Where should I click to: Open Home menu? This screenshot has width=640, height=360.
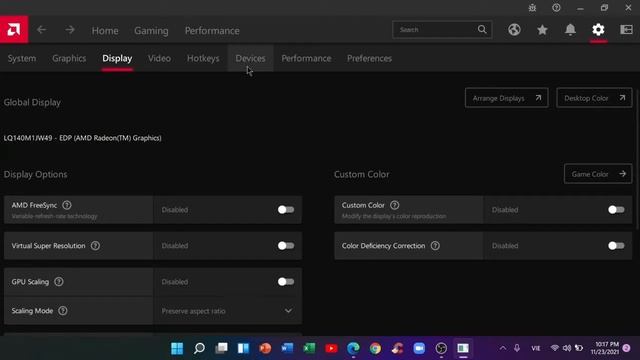(105, 31)
